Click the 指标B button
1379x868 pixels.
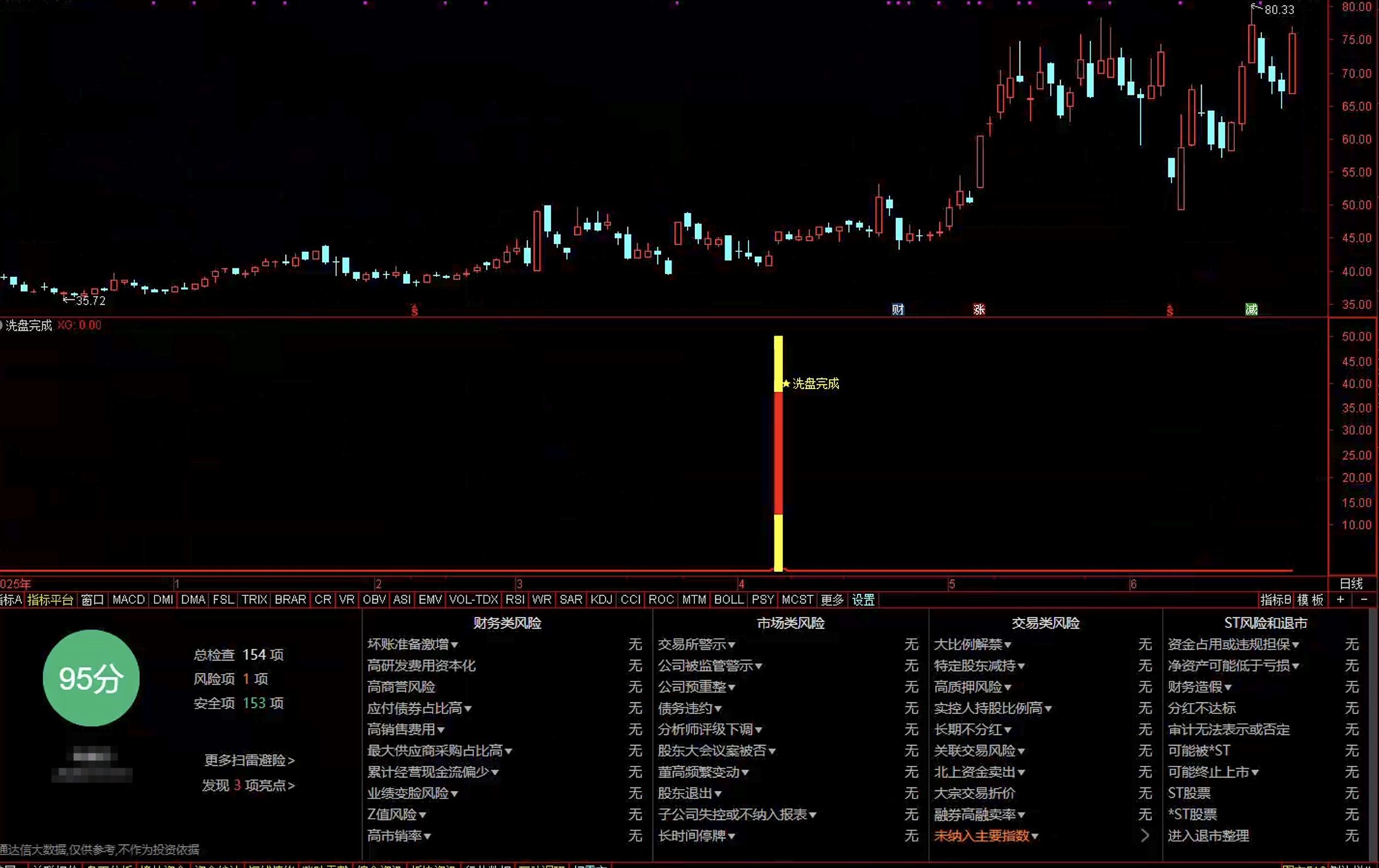point(1276,599)
